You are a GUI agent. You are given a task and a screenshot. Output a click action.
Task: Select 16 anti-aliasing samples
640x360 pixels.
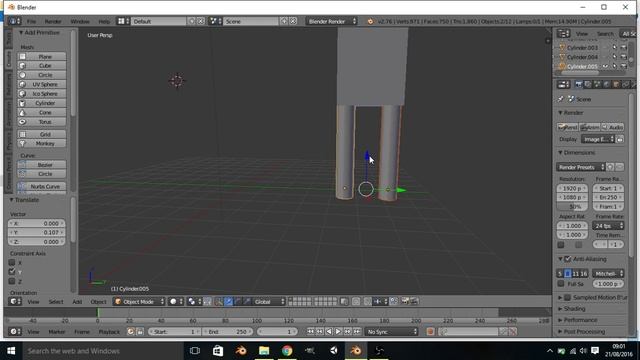click(x=583, y=273)
